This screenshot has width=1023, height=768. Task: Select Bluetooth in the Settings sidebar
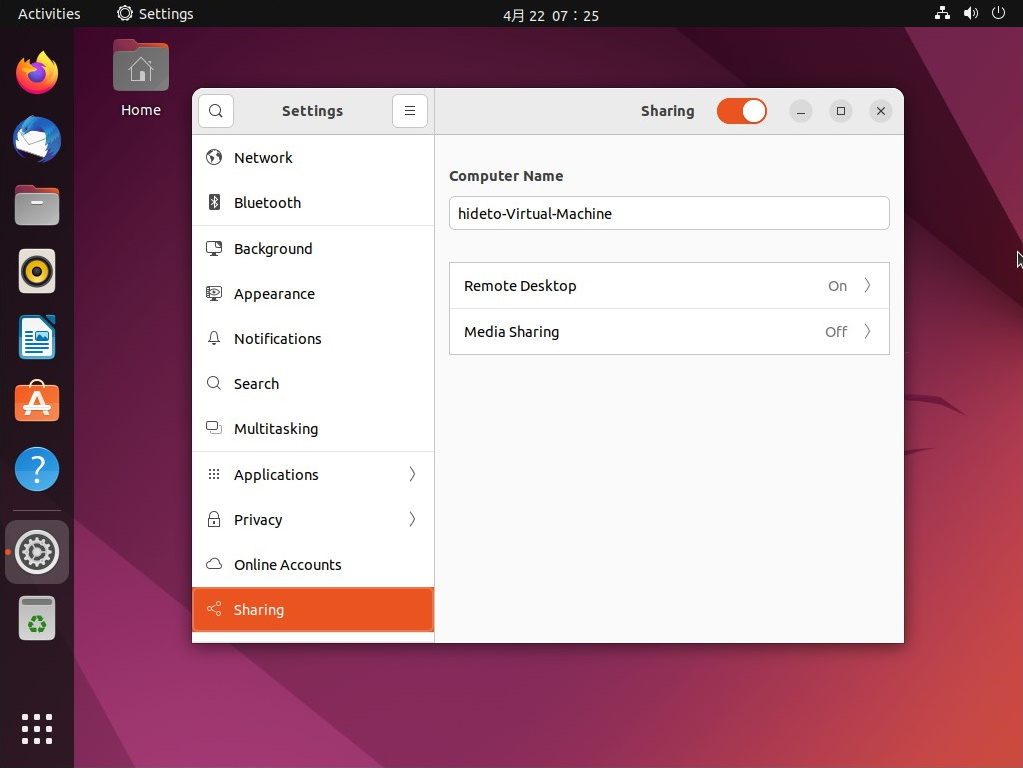(267, 202)
